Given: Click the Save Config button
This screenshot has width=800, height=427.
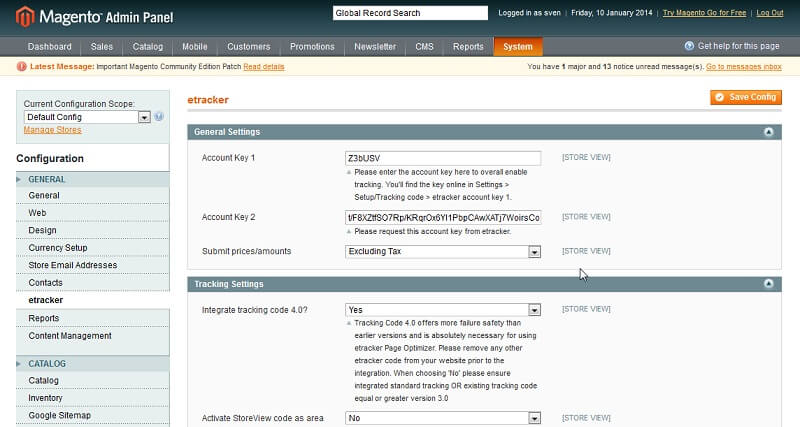Looking at the screenshot, I should [745, 97].
